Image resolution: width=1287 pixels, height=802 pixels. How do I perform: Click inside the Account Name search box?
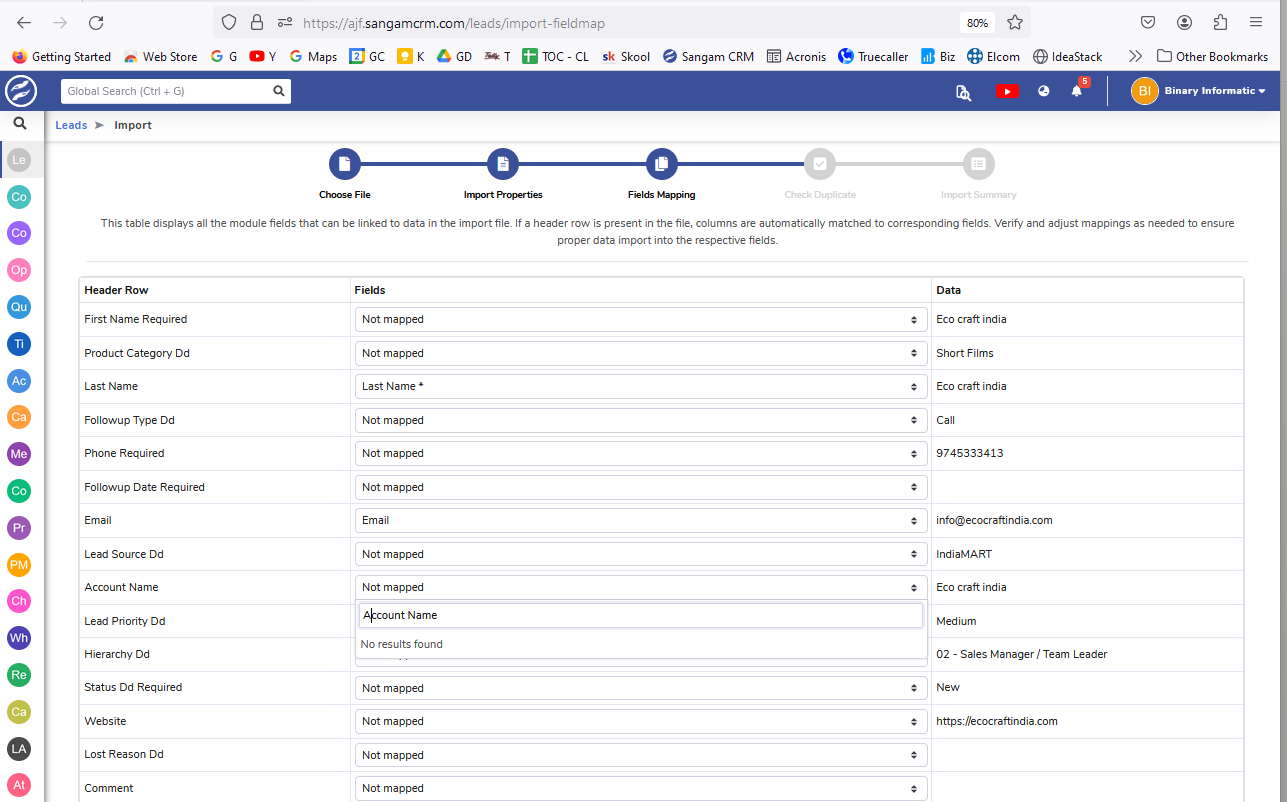(x=641, y=615)
